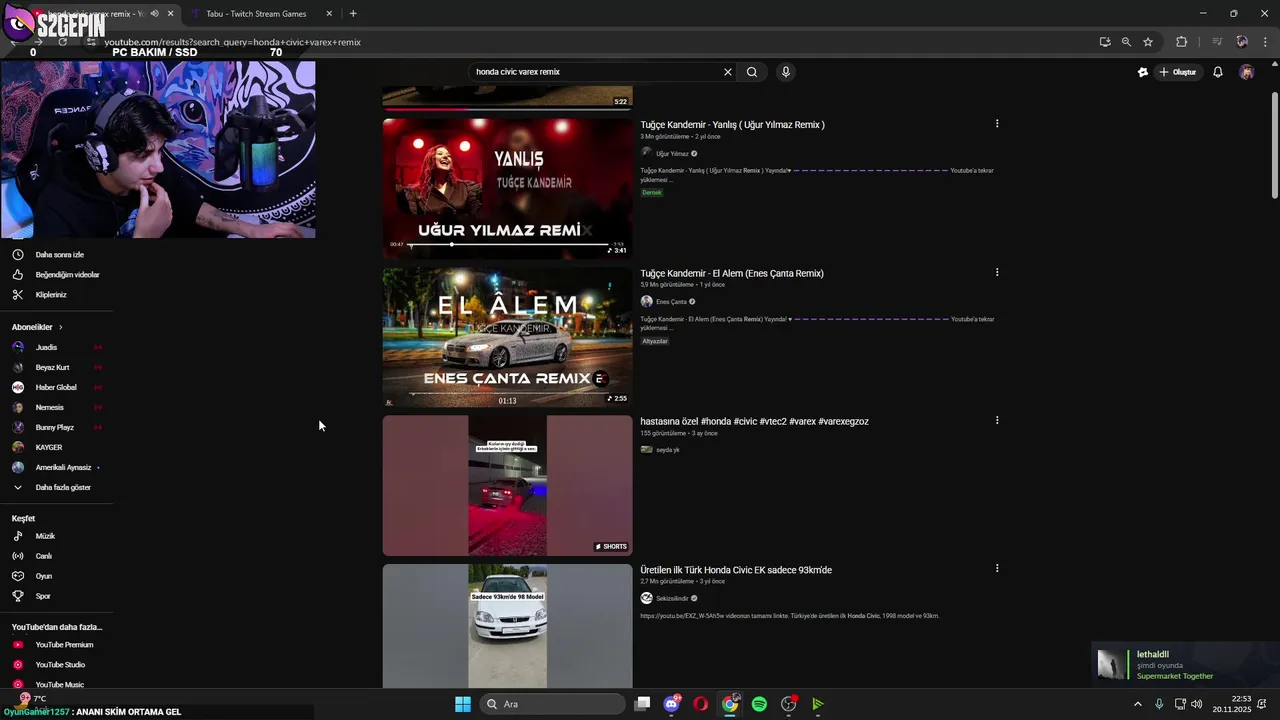Open the YouTube account avatar menu
Image resolution: width=1280 pixels, height=720 pixels.
(1246, 72)
